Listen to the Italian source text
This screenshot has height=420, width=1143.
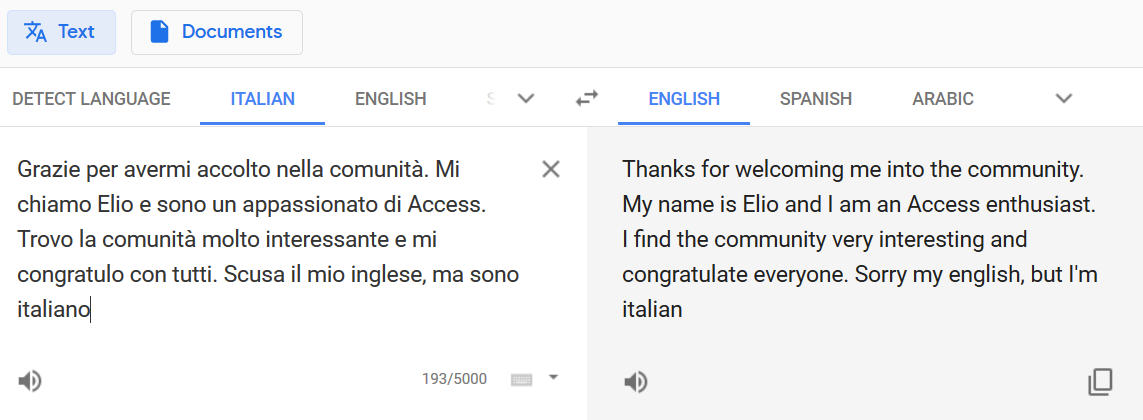pyautogui.click(x=30, y=380)
